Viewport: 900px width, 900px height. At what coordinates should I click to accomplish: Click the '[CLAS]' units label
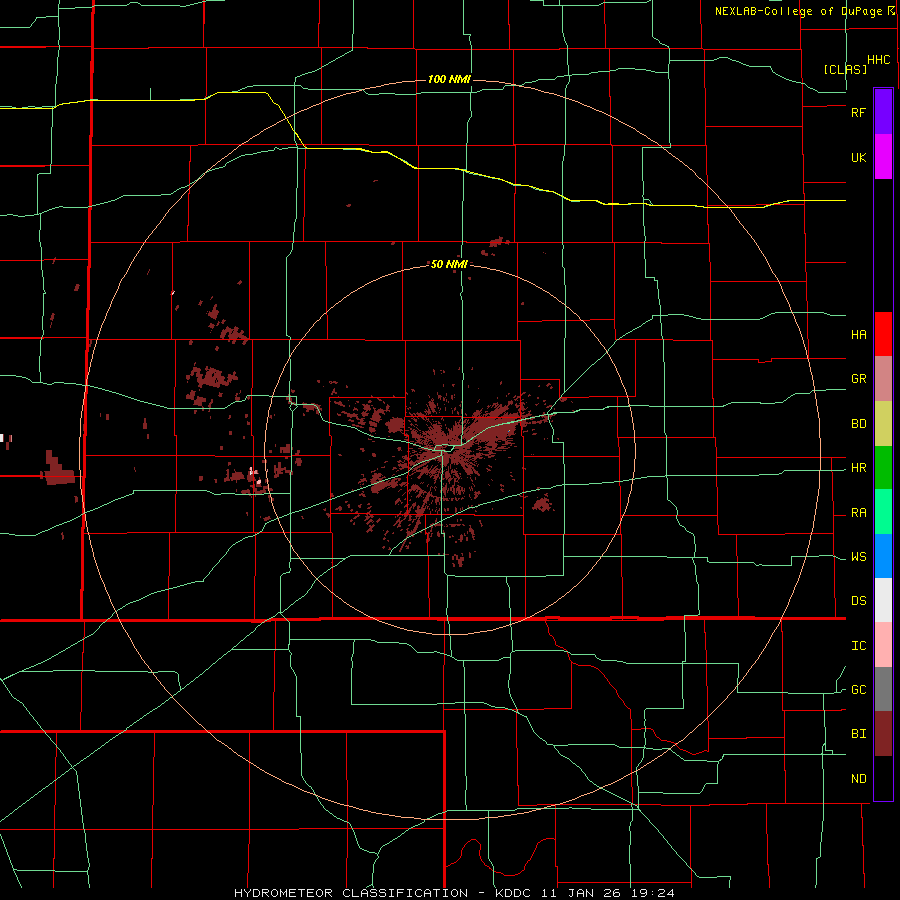pos(845,69)
